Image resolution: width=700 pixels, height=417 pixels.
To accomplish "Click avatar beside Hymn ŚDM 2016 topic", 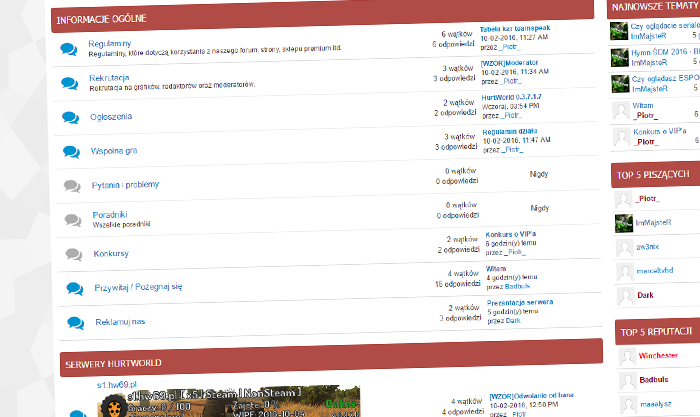I will [x=620, y=58].
